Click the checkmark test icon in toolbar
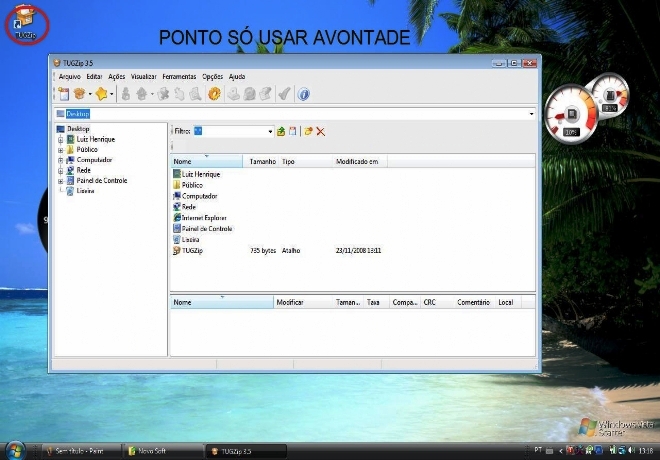The image size is (660, 460). point(284,93)
